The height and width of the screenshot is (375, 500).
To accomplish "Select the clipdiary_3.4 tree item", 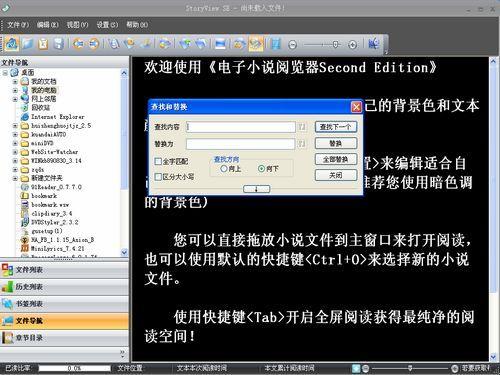I will [x=51, y=213].
